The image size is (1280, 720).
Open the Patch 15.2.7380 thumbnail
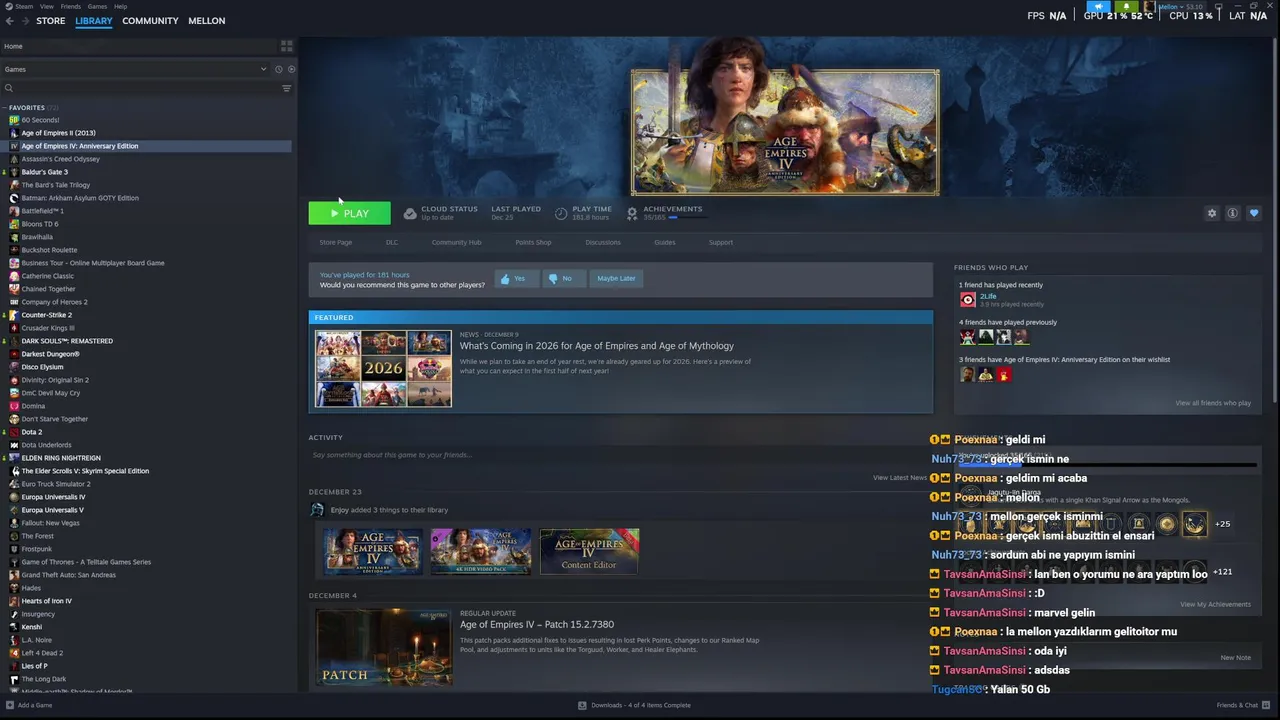384,647
